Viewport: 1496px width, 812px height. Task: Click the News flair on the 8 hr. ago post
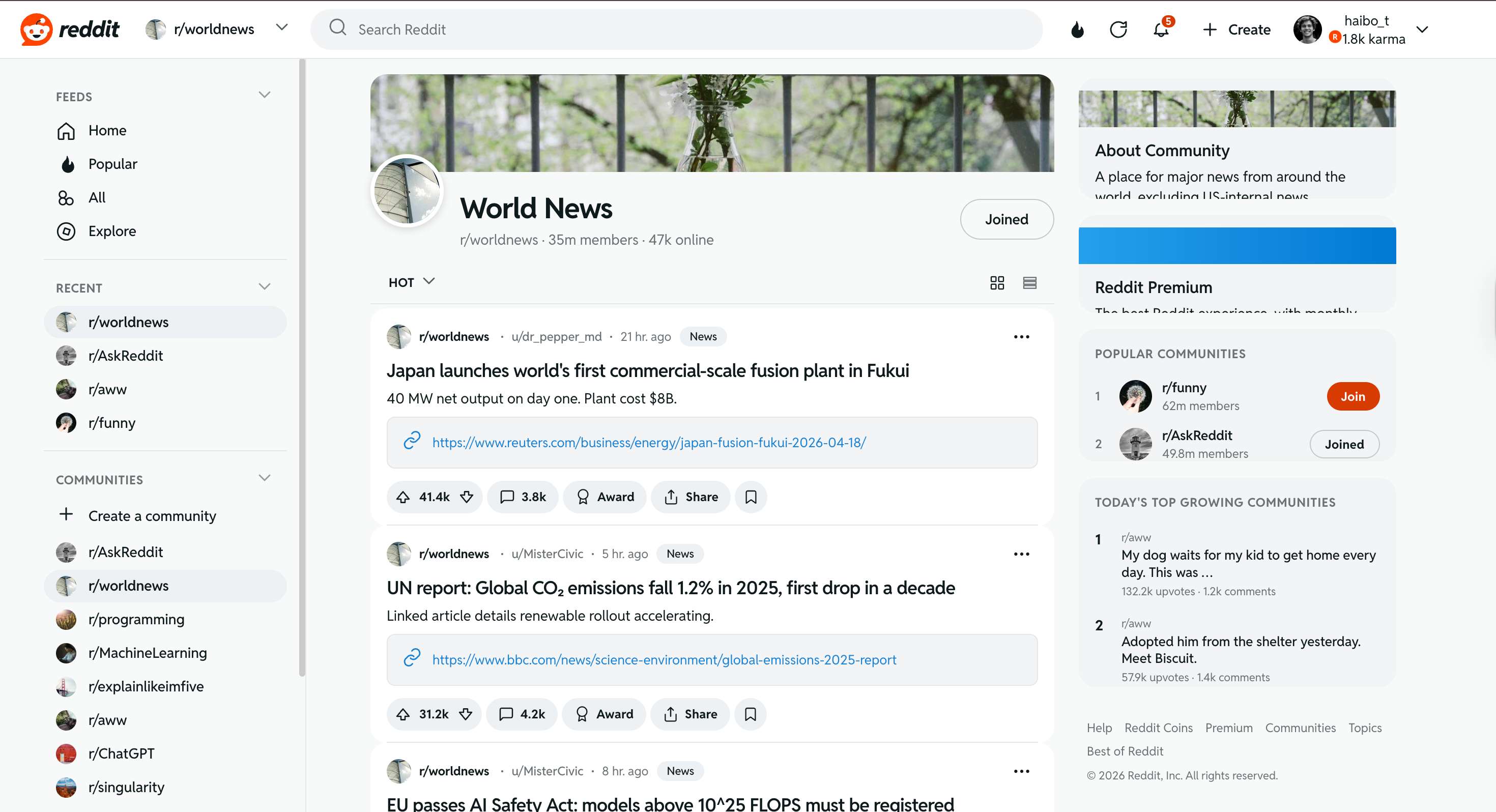pyautogui.click(x=679, y=771)
